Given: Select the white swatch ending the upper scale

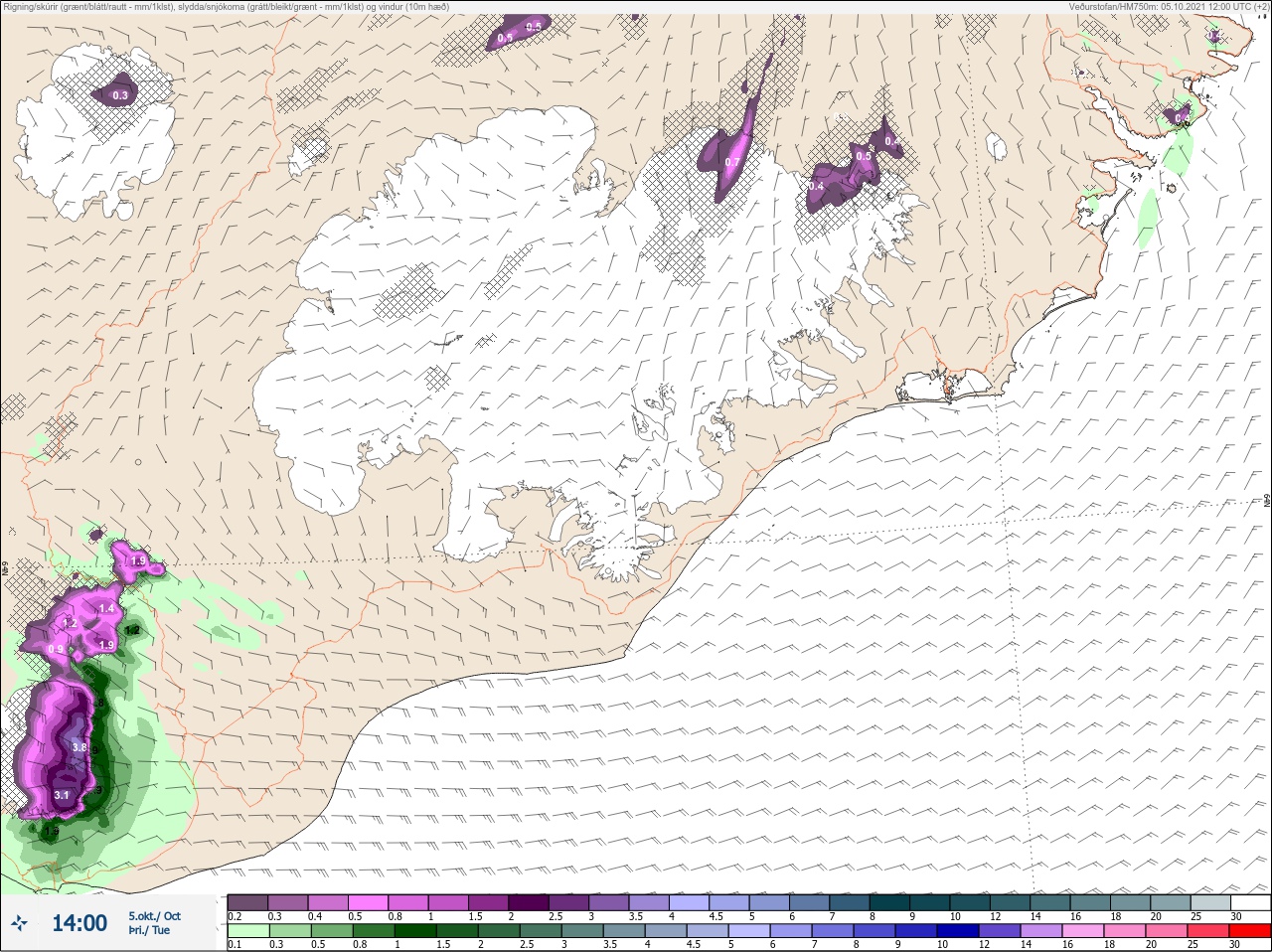Looking at the screenshot, I should click(1250, 902).
